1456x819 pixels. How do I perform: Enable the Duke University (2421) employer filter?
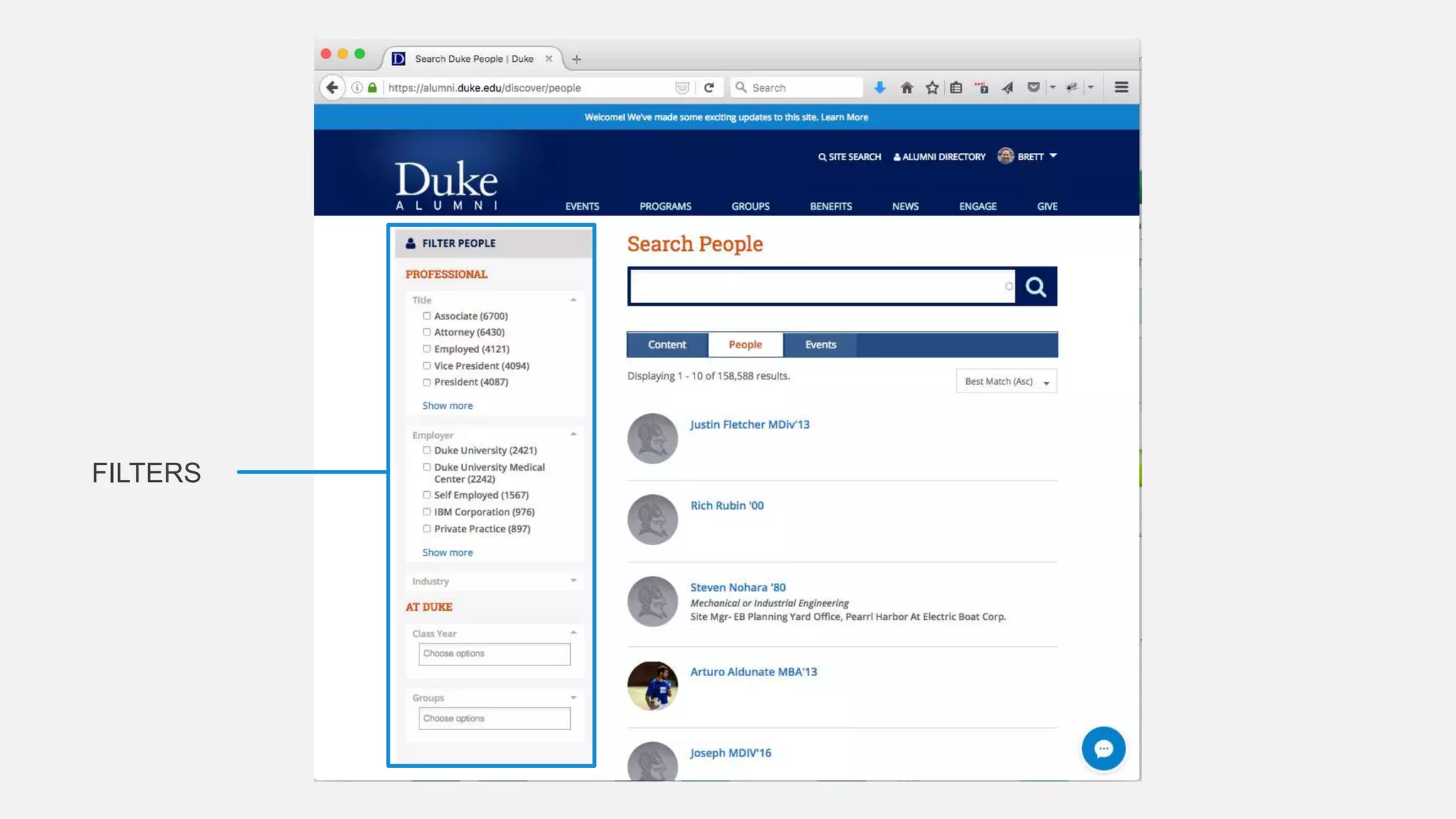[x=427, y=450]
